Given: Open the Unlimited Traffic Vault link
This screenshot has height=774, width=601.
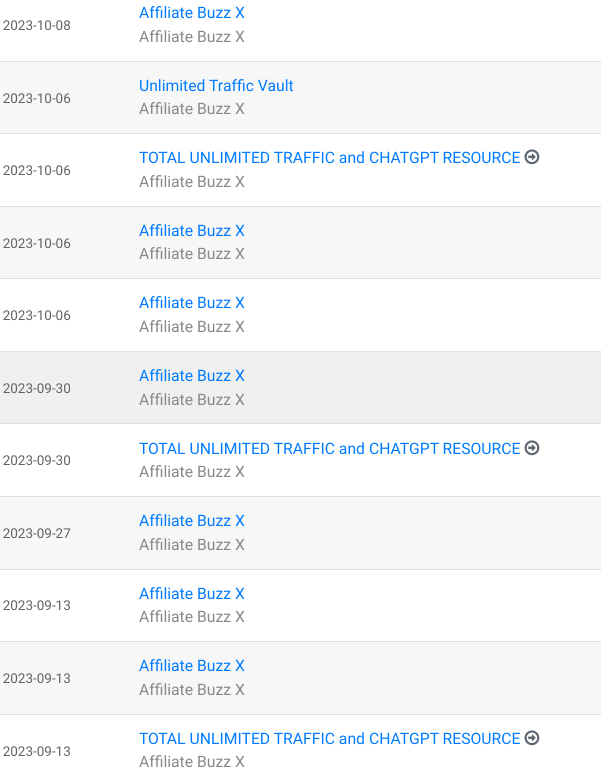Looking at the screenshot, I should pyautogui.click(x=216, y=86).
